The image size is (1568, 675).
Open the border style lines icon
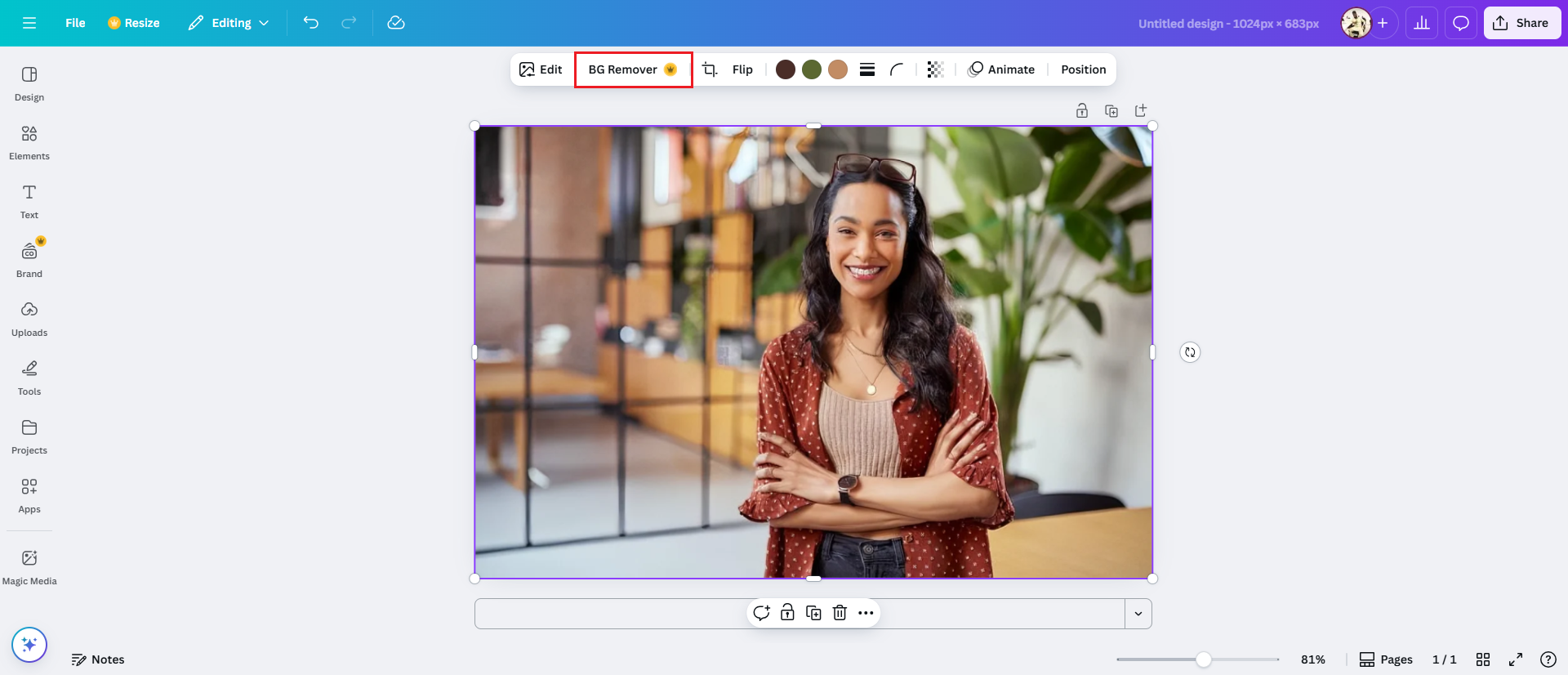(x=867, y=69)
